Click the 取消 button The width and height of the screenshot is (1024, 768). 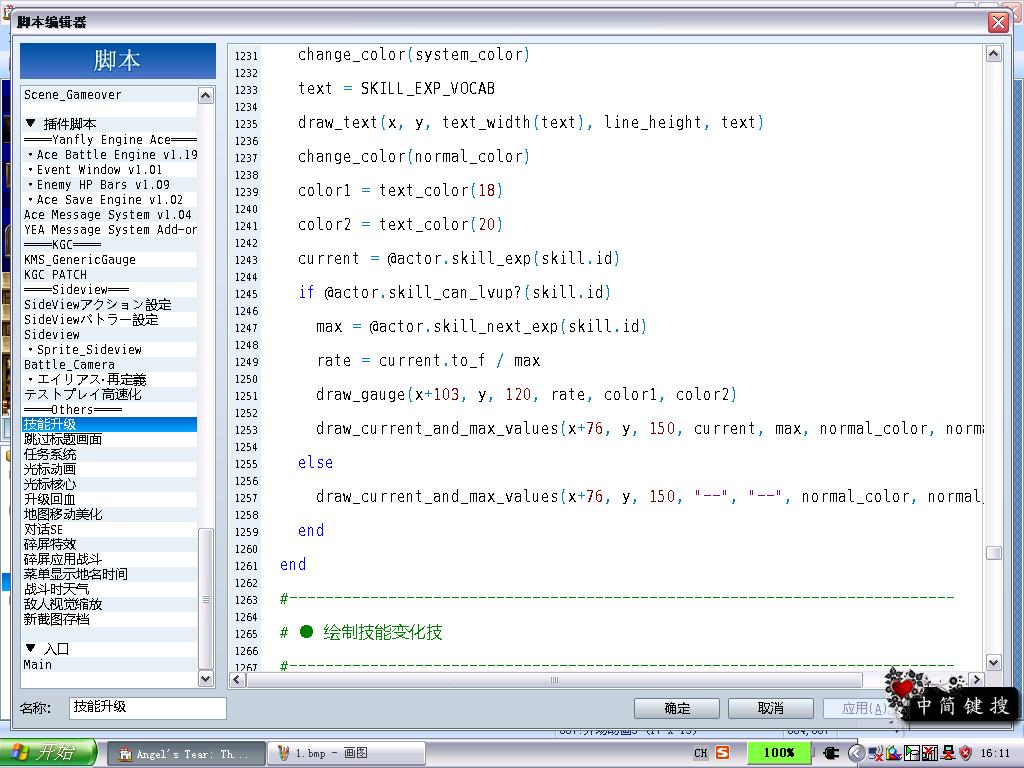pos(771,708)
